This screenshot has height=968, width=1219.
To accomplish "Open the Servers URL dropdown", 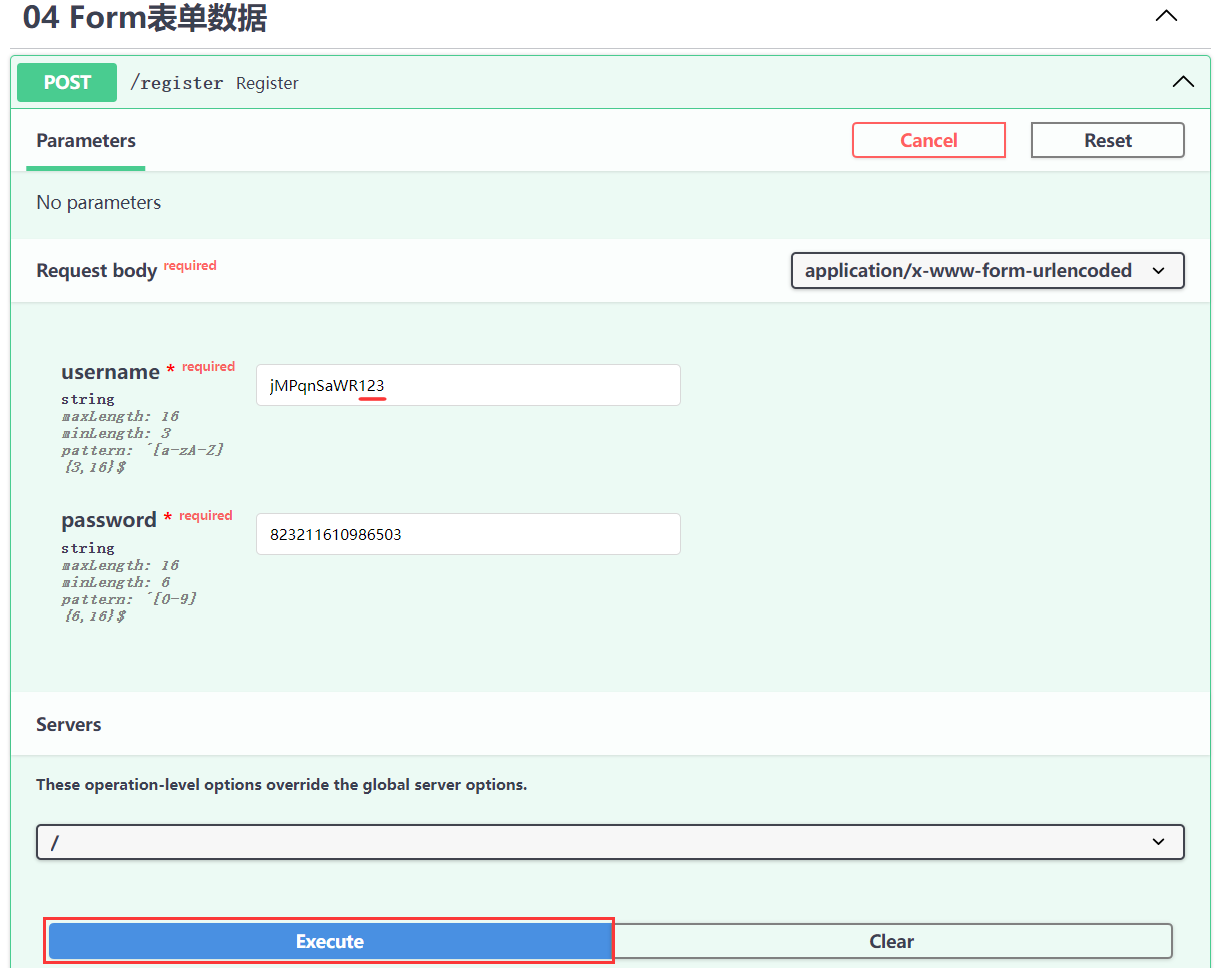I will pos(609,842).
